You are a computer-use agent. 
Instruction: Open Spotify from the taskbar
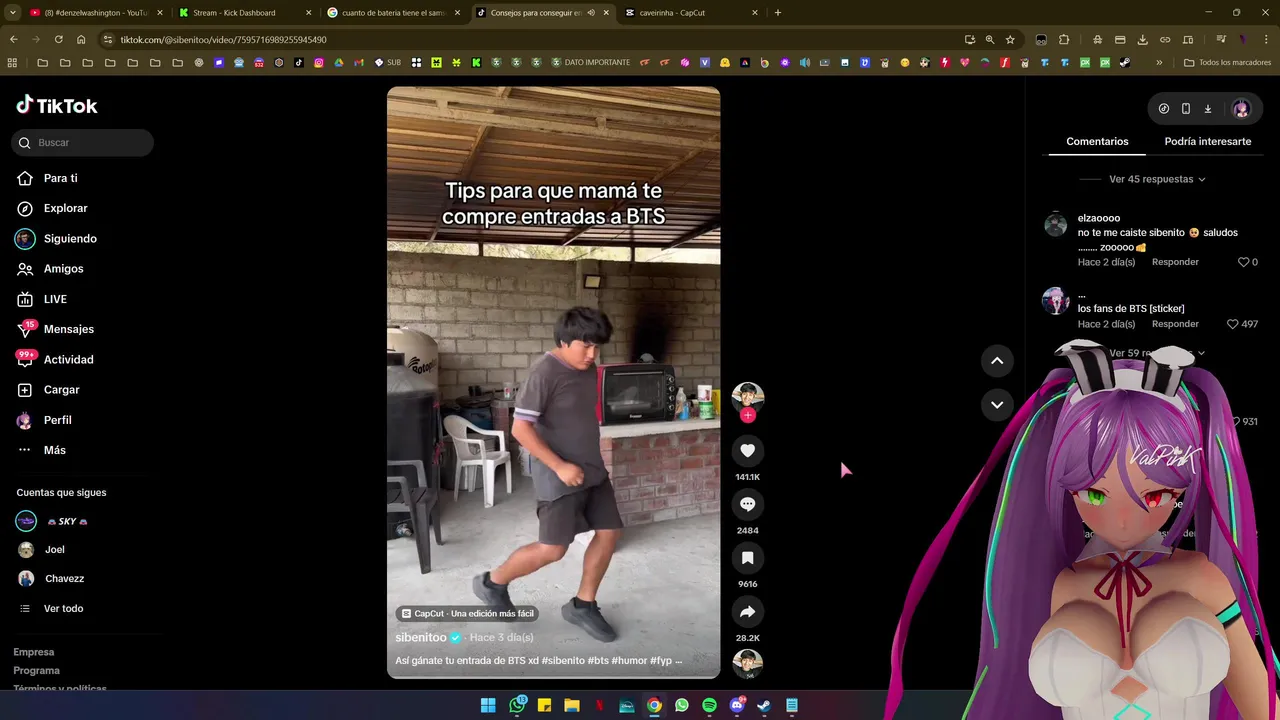tap(709, 705)
